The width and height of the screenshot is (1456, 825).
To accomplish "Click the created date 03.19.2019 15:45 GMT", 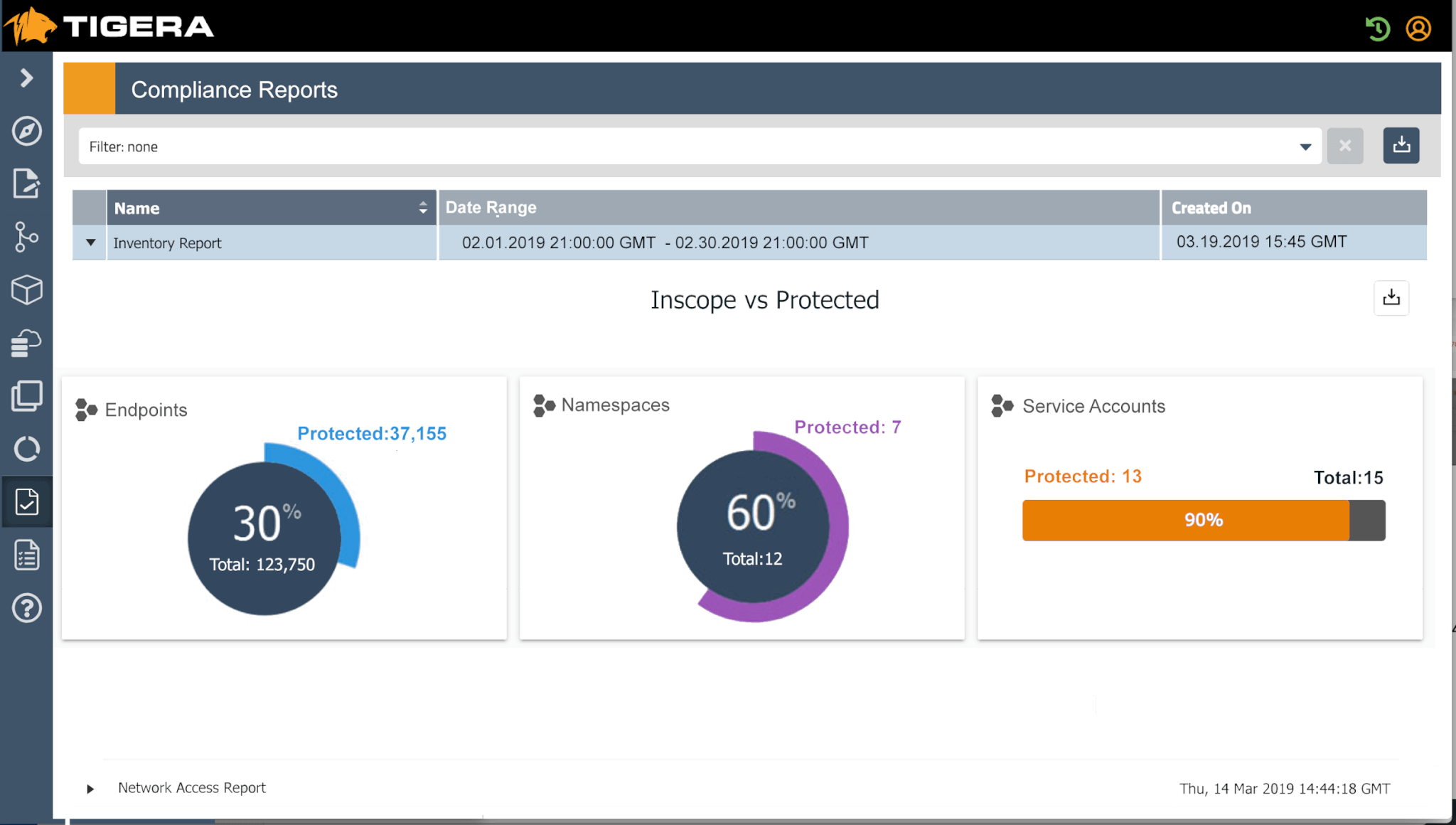I will [x=1262, y=242].
